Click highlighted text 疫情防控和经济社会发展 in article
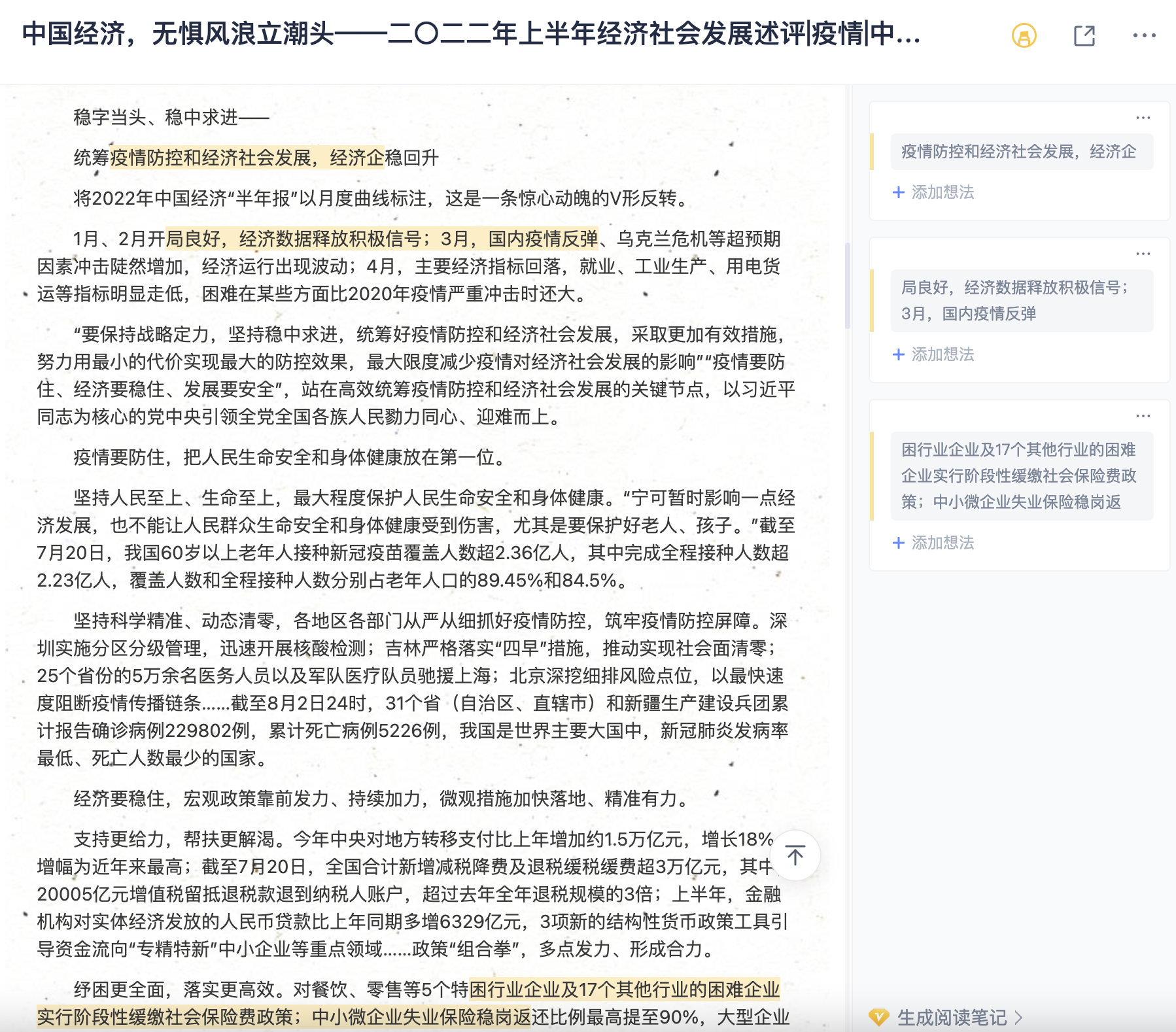 tap(247, 158)
